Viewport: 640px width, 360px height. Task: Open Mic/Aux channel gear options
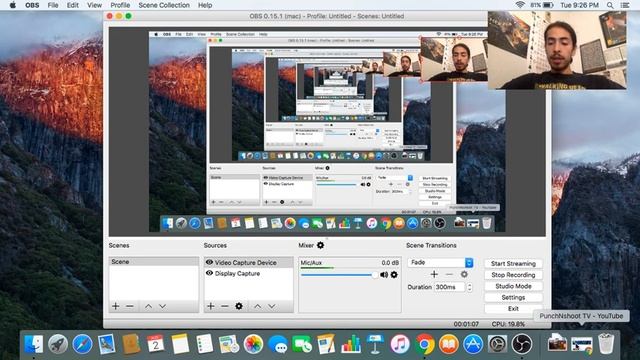[x=394, y=275]
